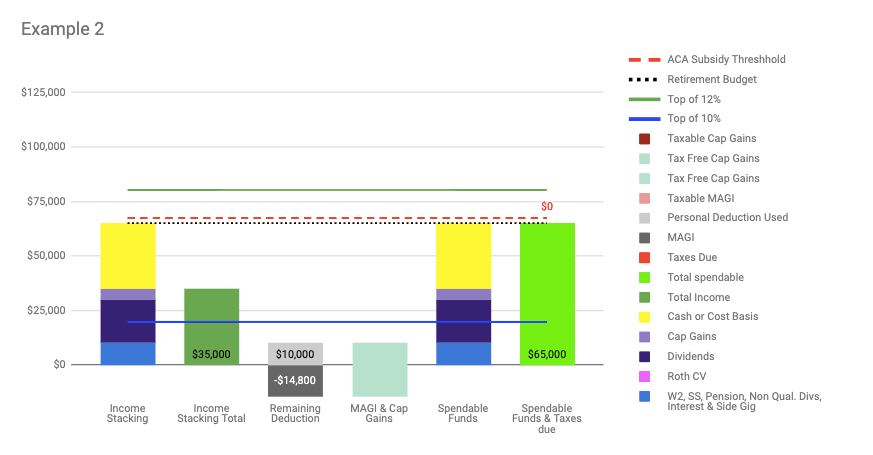
Task: Select the blue Top of 10% legend line
Action: [x=643, y=119]
